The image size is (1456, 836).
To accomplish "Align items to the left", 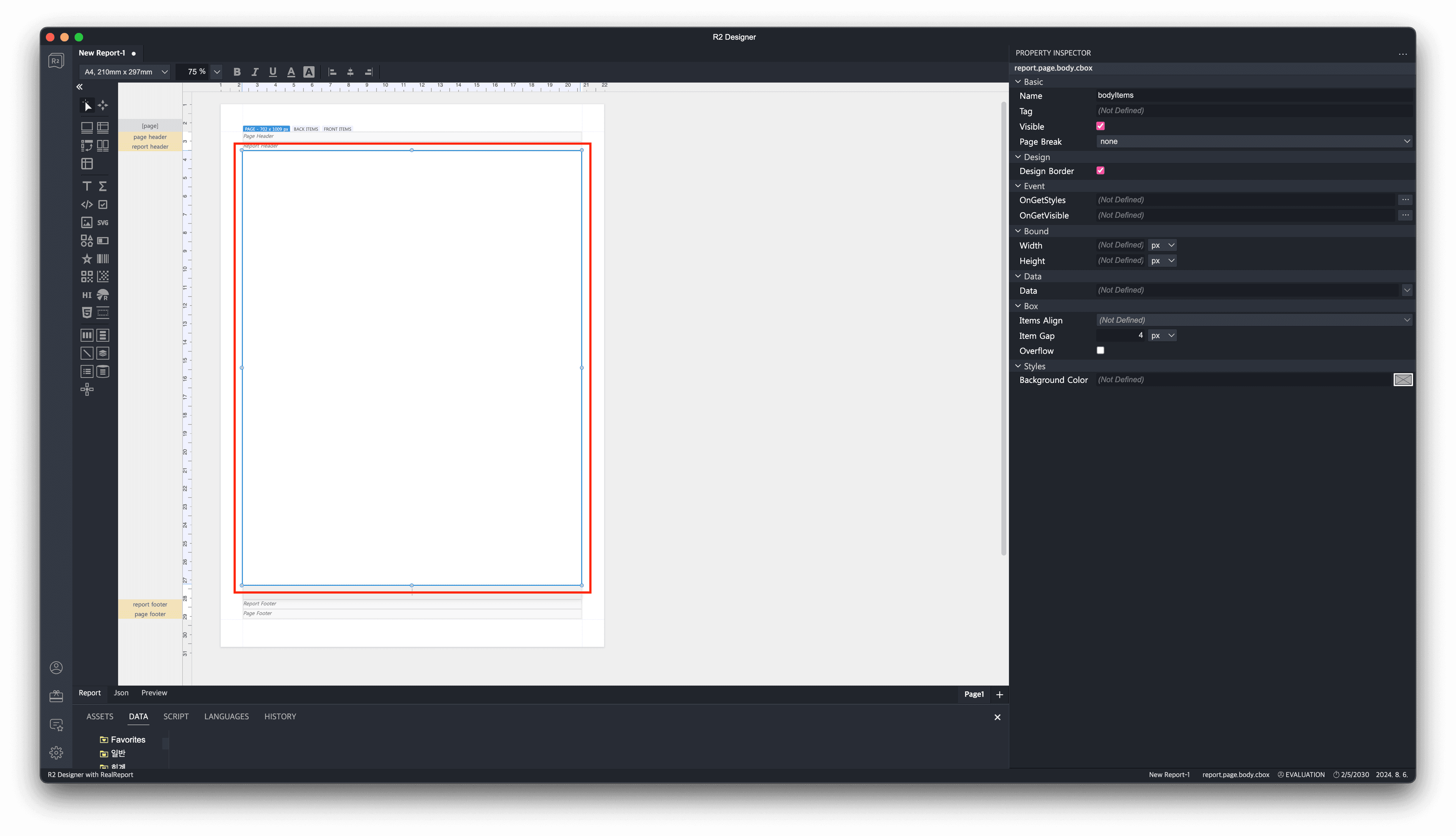I will click(333, 72).
